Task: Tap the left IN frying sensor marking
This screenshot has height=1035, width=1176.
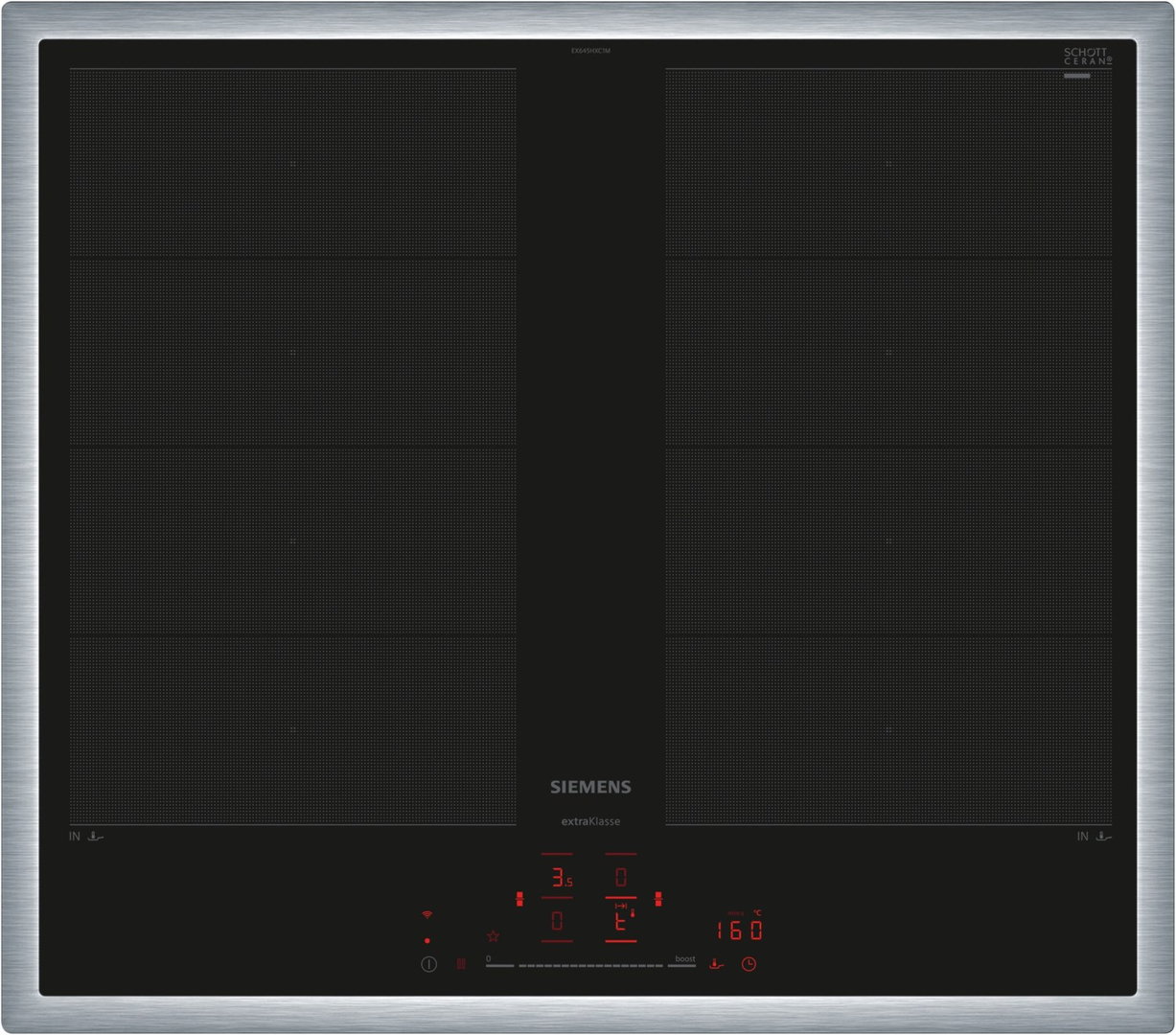Action: pos(85,837)
